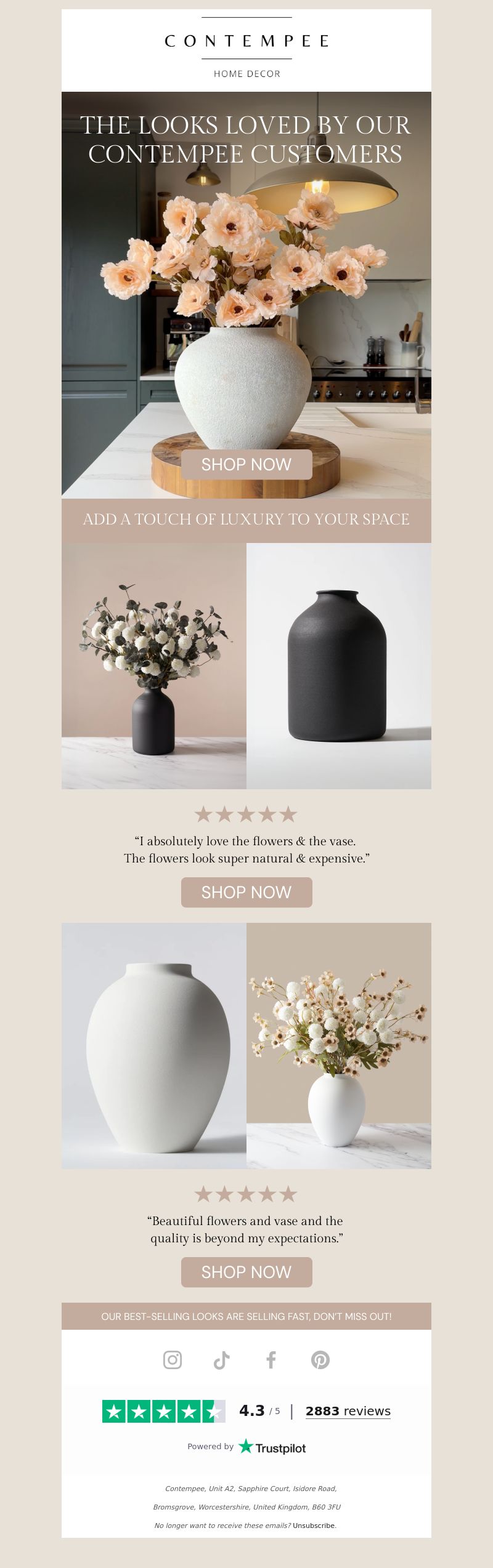
Task: Click the Add a Touch of Luxury banner
Action: (x=246, y=520)
